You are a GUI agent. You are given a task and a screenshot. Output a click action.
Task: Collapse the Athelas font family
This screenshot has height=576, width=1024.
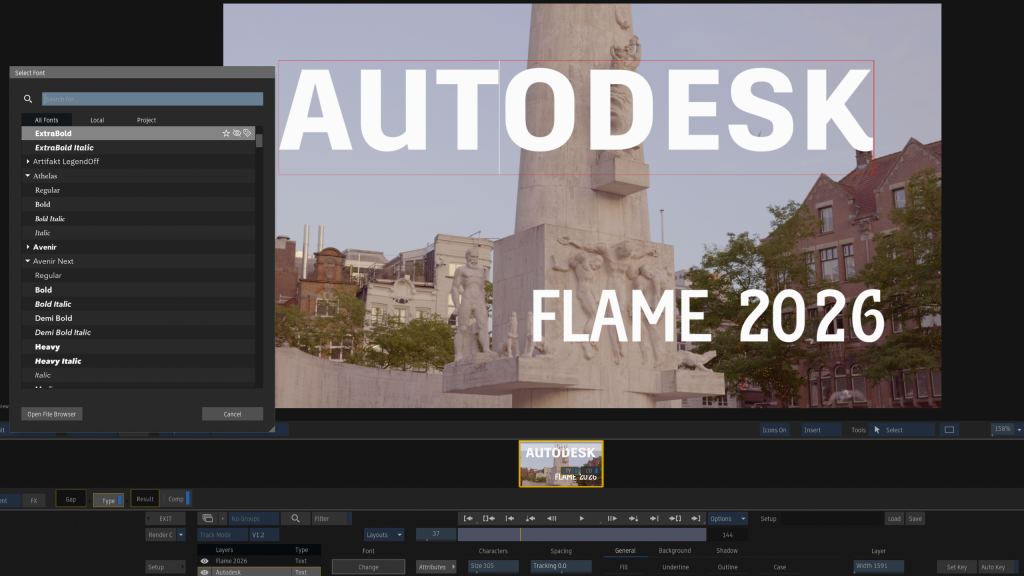coord(28,176)
